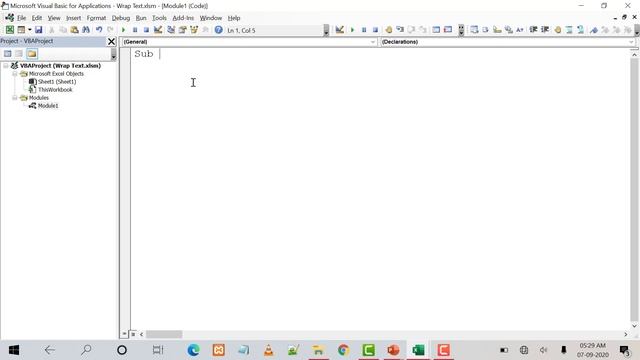The width and height of the screenshot is (640, 360).
Task: Close the Project - VBAProject panel
Action: pyautogui.click(x=111, y=41)
